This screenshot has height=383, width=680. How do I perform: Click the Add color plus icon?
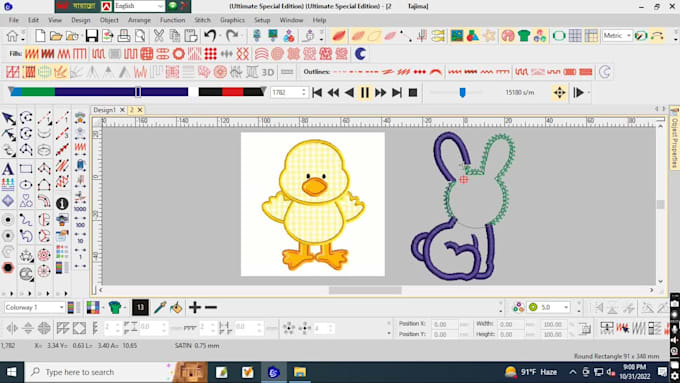(195, 307)
